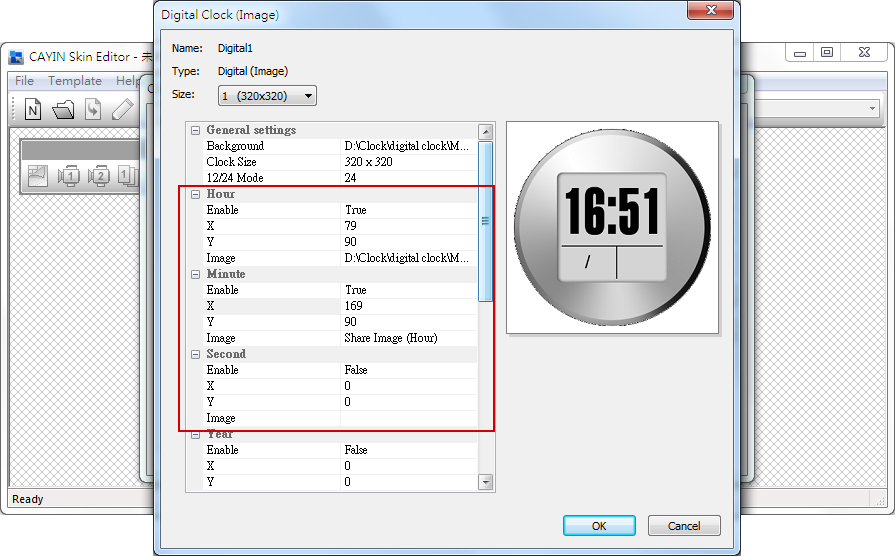Viewport: 895px width, 556px height.
Task: Click the clock 2 icon in the skin panel
Action: point(99,176)
